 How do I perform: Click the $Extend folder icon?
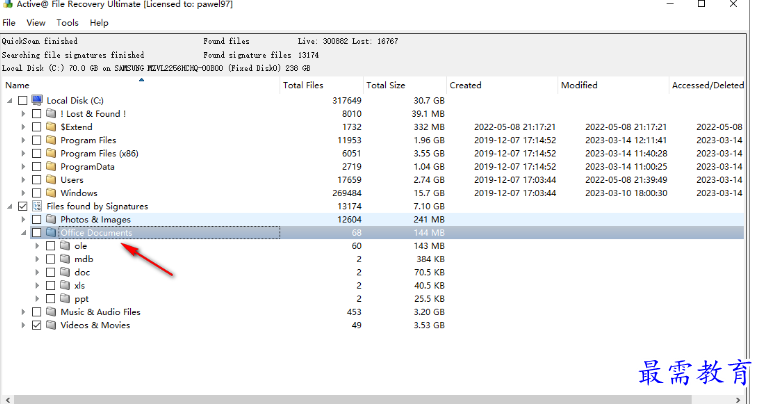pos(51,127)
